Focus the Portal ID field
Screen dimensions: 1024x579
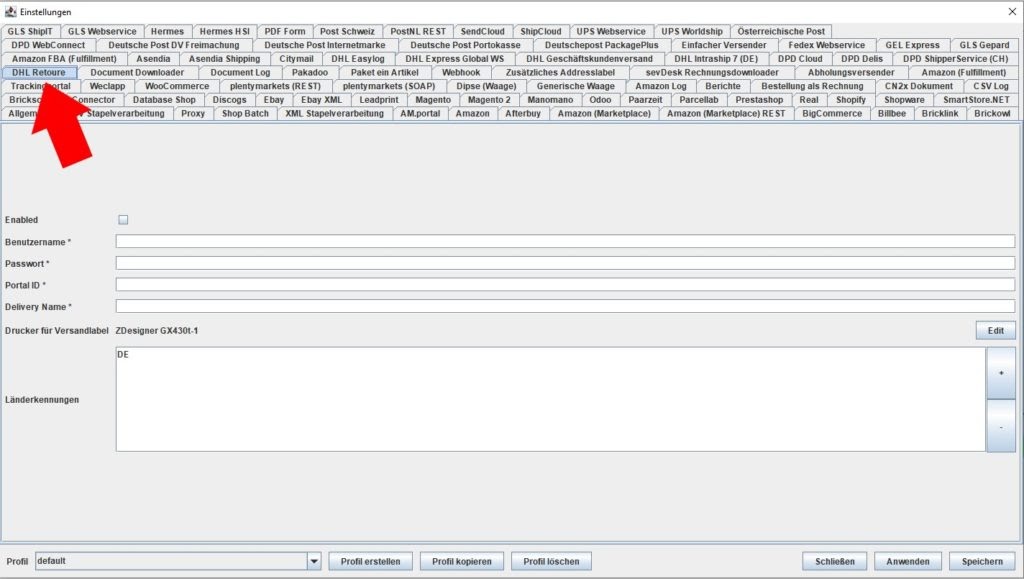click(565, 285)
